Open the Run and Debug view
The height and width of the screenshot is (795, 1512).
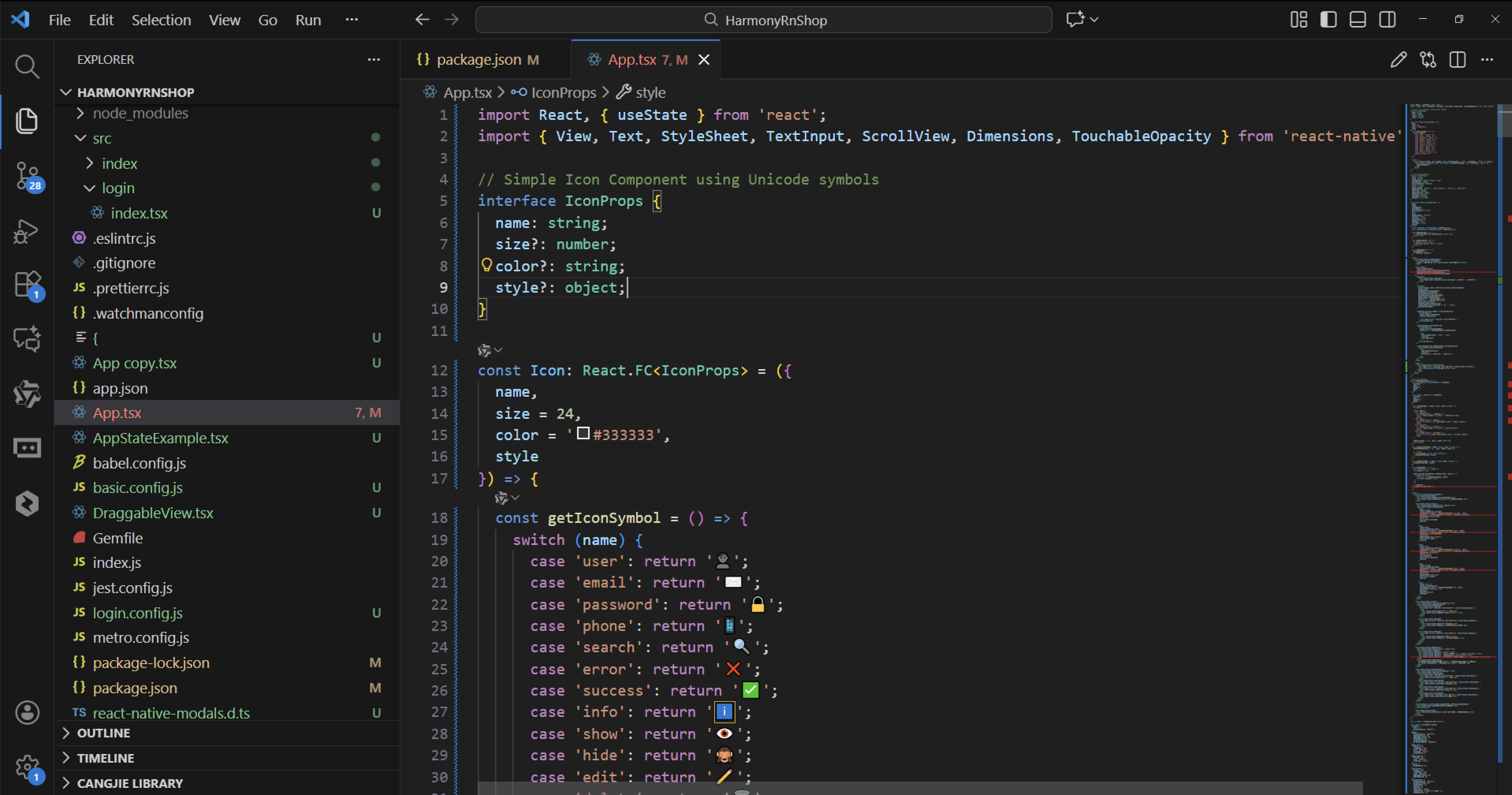(x=26, y=231)
